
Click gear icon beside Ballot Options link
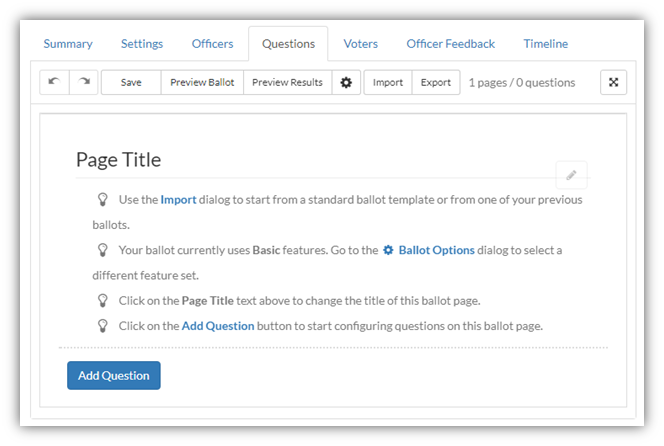(388, 250)
